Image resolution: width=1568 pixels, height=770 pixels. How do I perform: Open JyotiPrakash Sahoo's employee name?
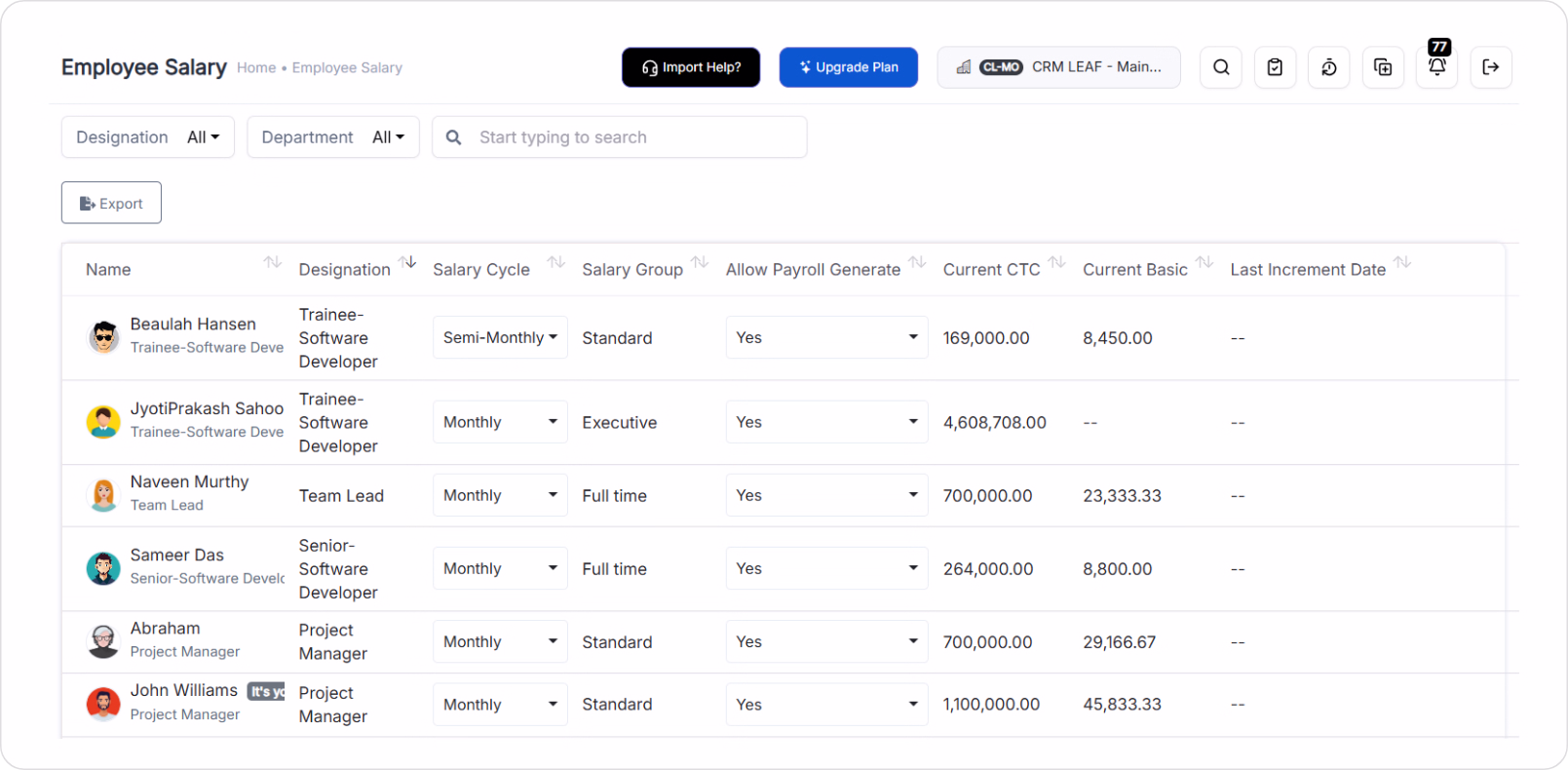(x=207, y=408)
